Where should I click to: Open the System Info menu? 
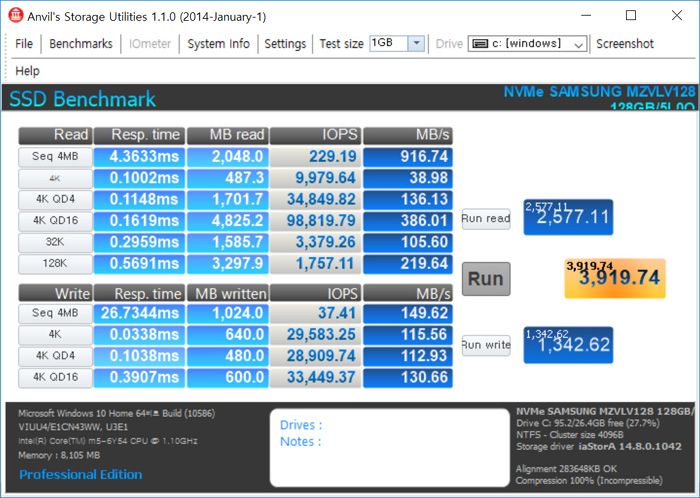coord(218,44)
